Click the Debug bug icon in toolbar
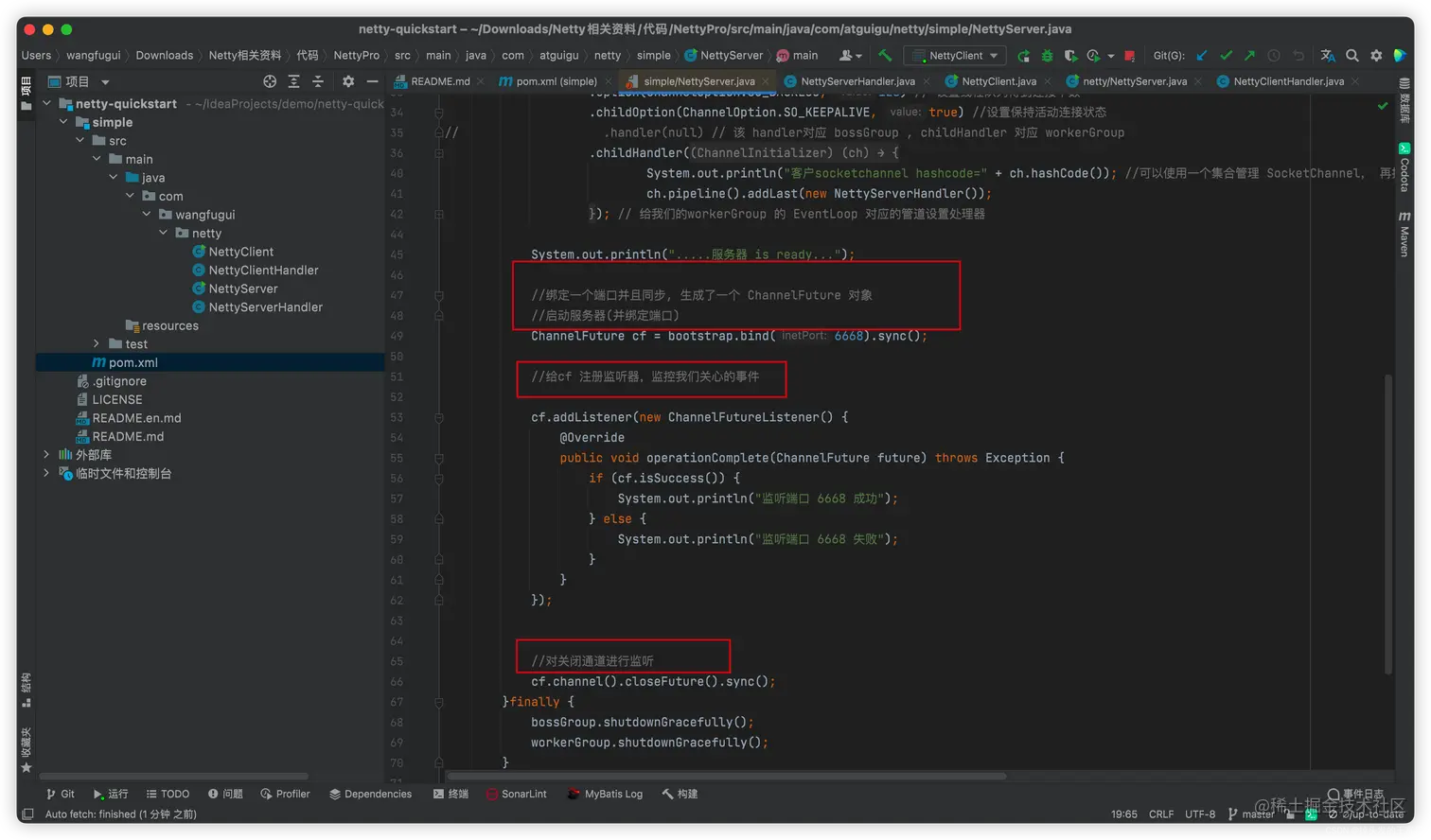The width and height of the screenshot is (1431, 840). pyautogui.click(x=1047, y=56)
